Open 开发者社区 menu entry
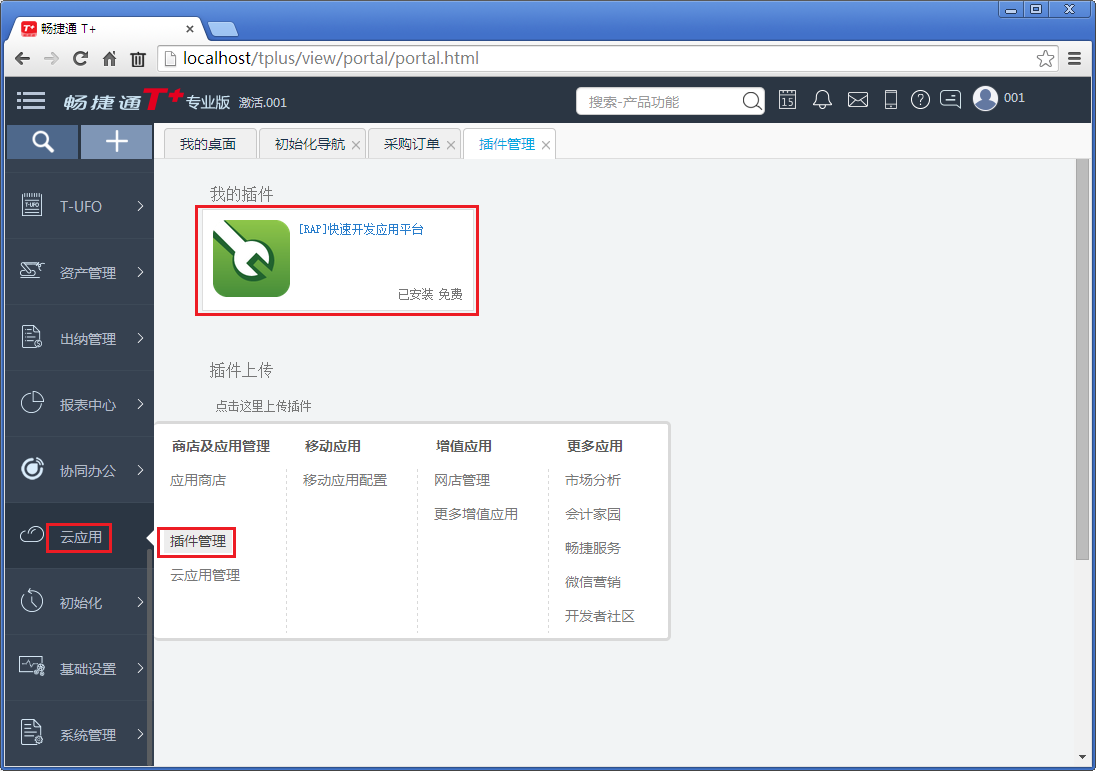Viewport: 1096px width, 771px height. (600, 616)
